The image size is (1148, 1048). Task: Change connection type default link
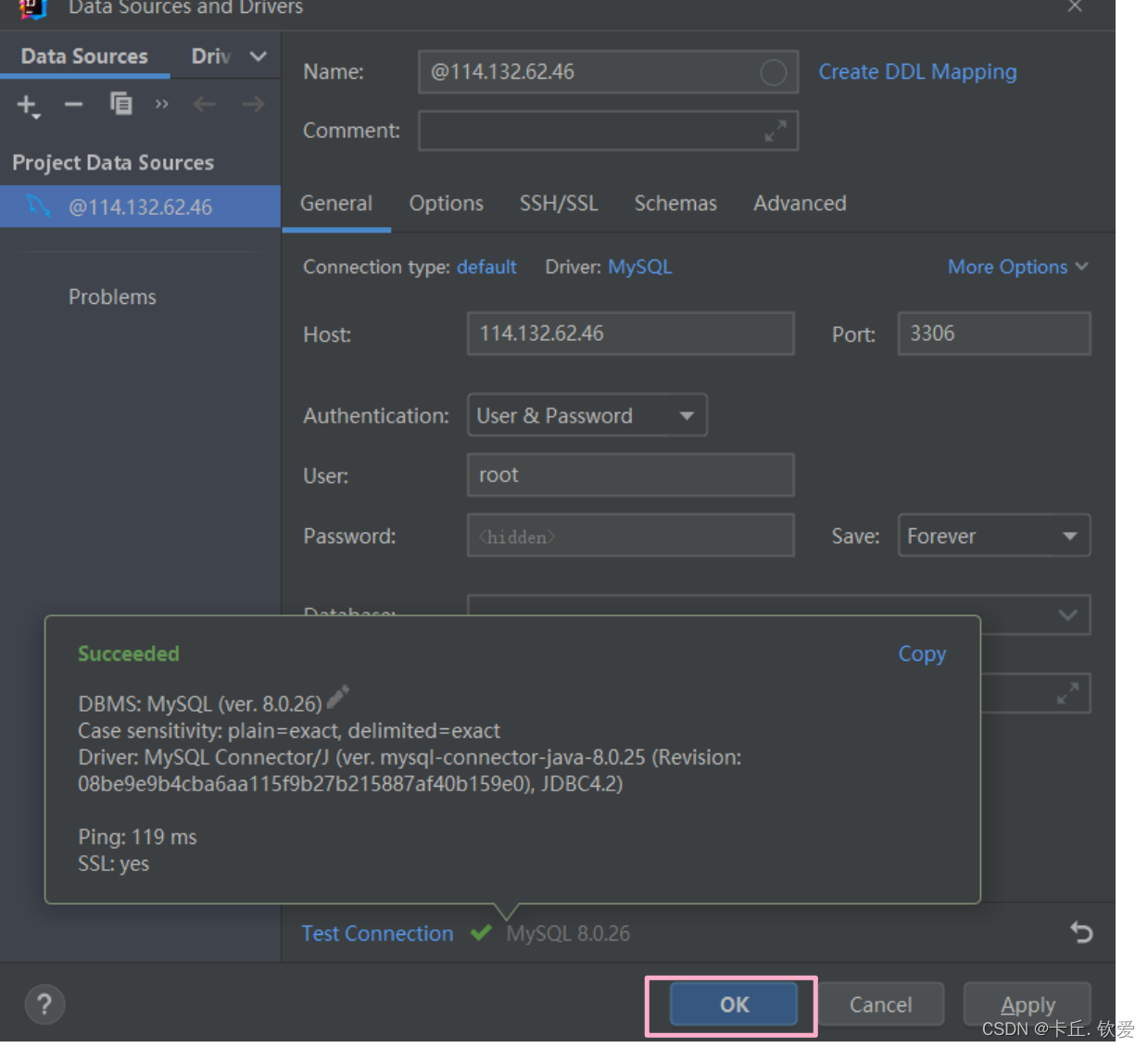(486, 267)
